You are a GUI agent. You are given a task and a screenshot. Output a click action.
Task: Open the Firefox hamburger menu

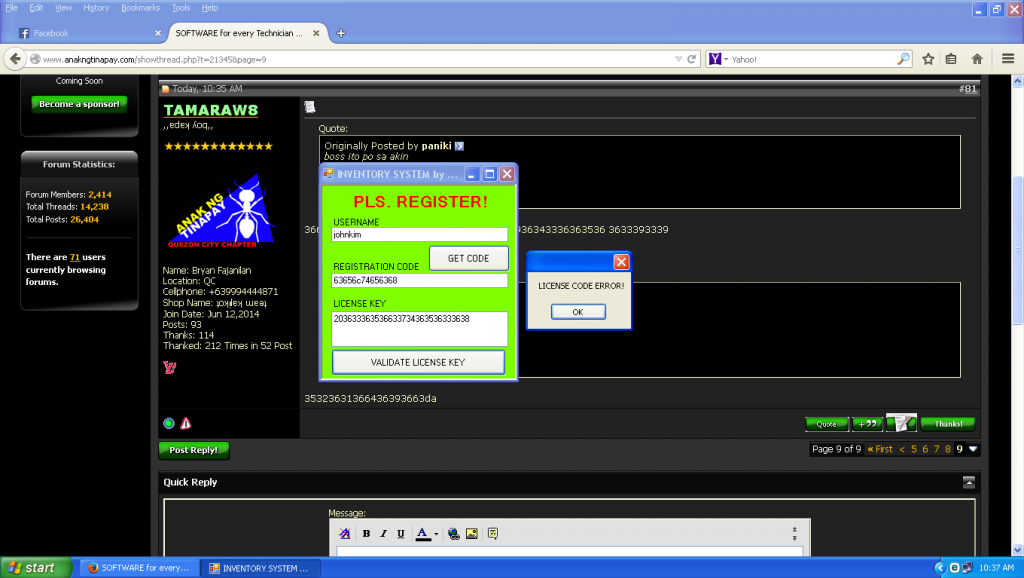1008,59
